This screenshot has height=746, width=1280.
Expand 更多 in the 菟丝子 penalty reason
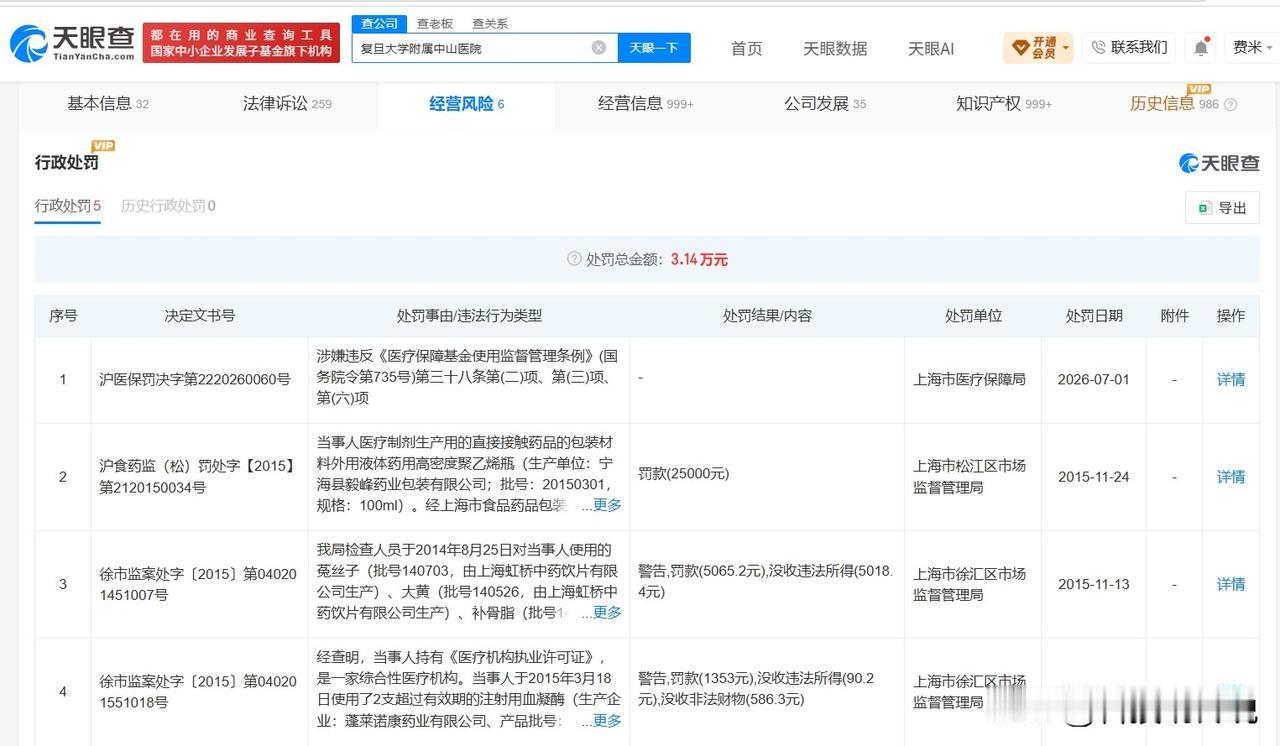click(607, 612)
